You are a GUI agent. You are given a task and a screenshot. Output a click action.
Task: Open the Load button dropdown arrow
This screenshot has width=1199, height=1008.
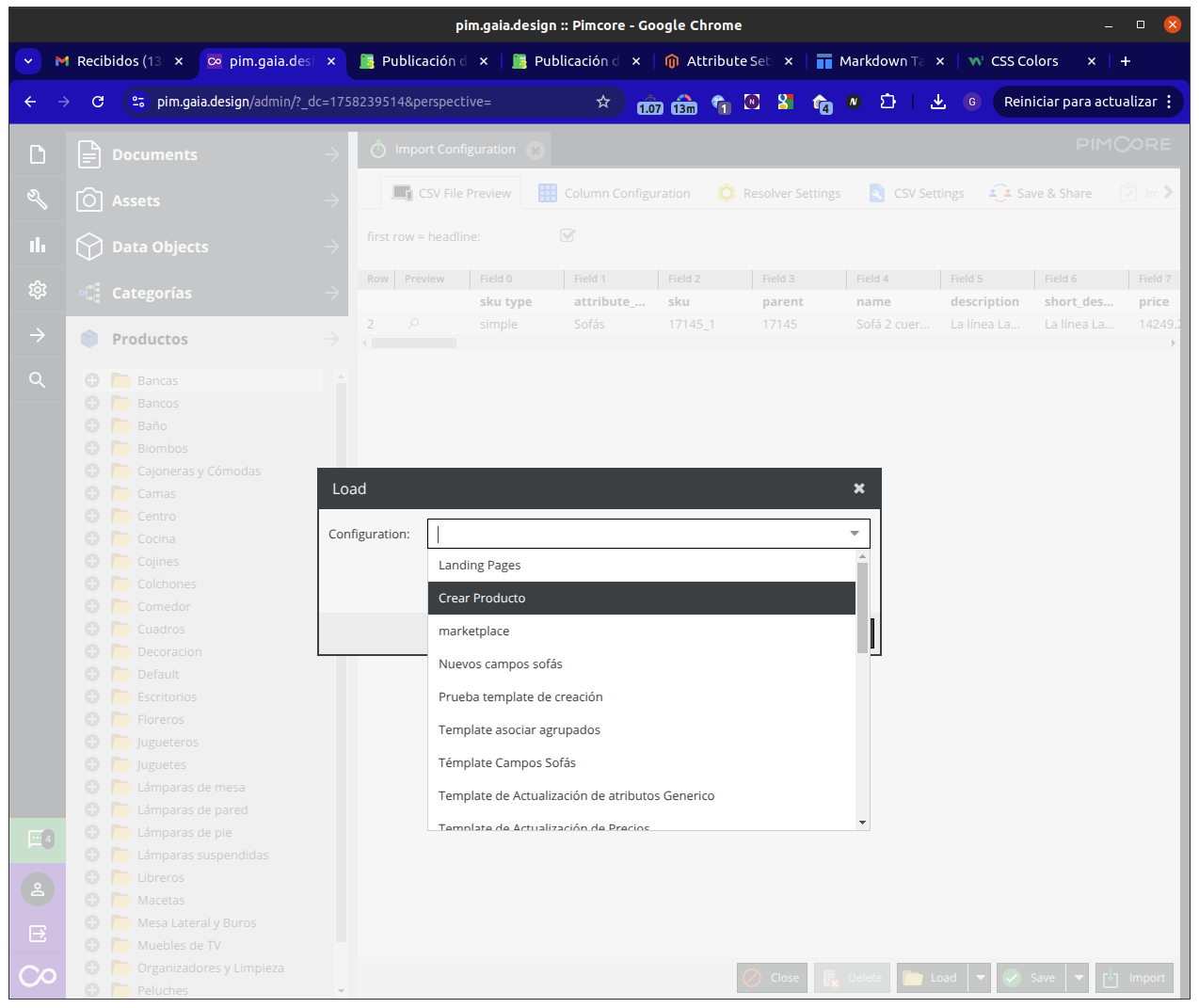(x=981, y=978)
